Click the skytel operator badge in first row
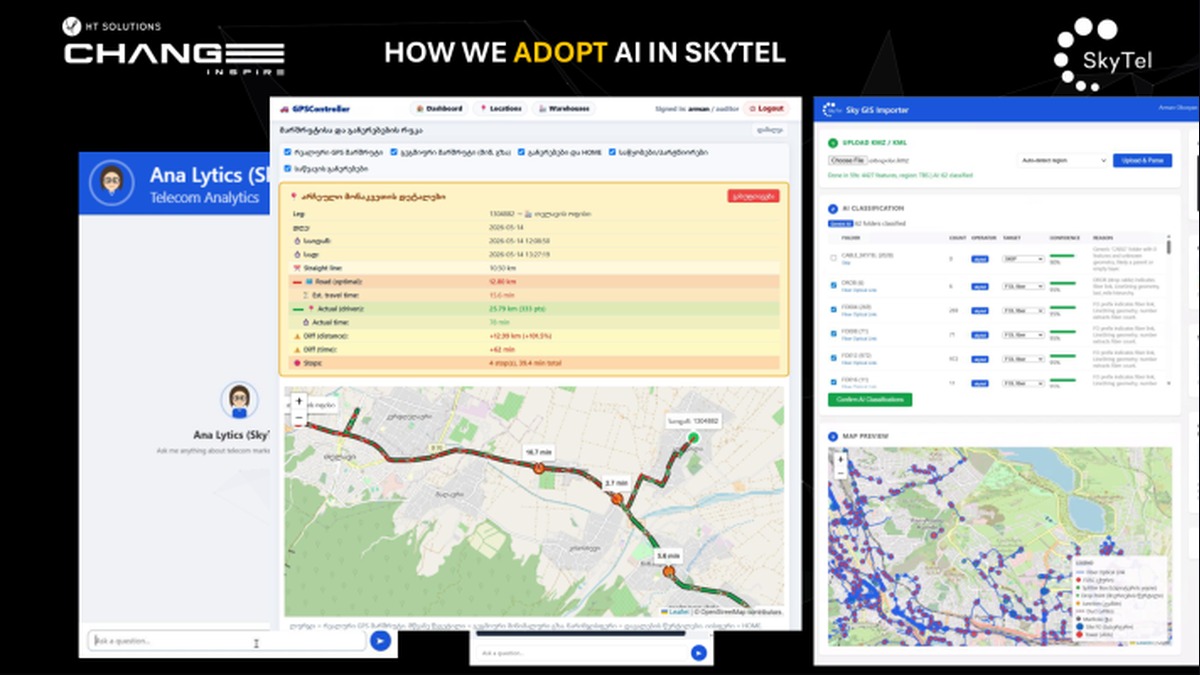Screen dimensions: 1200x675 tap(982, 258)
